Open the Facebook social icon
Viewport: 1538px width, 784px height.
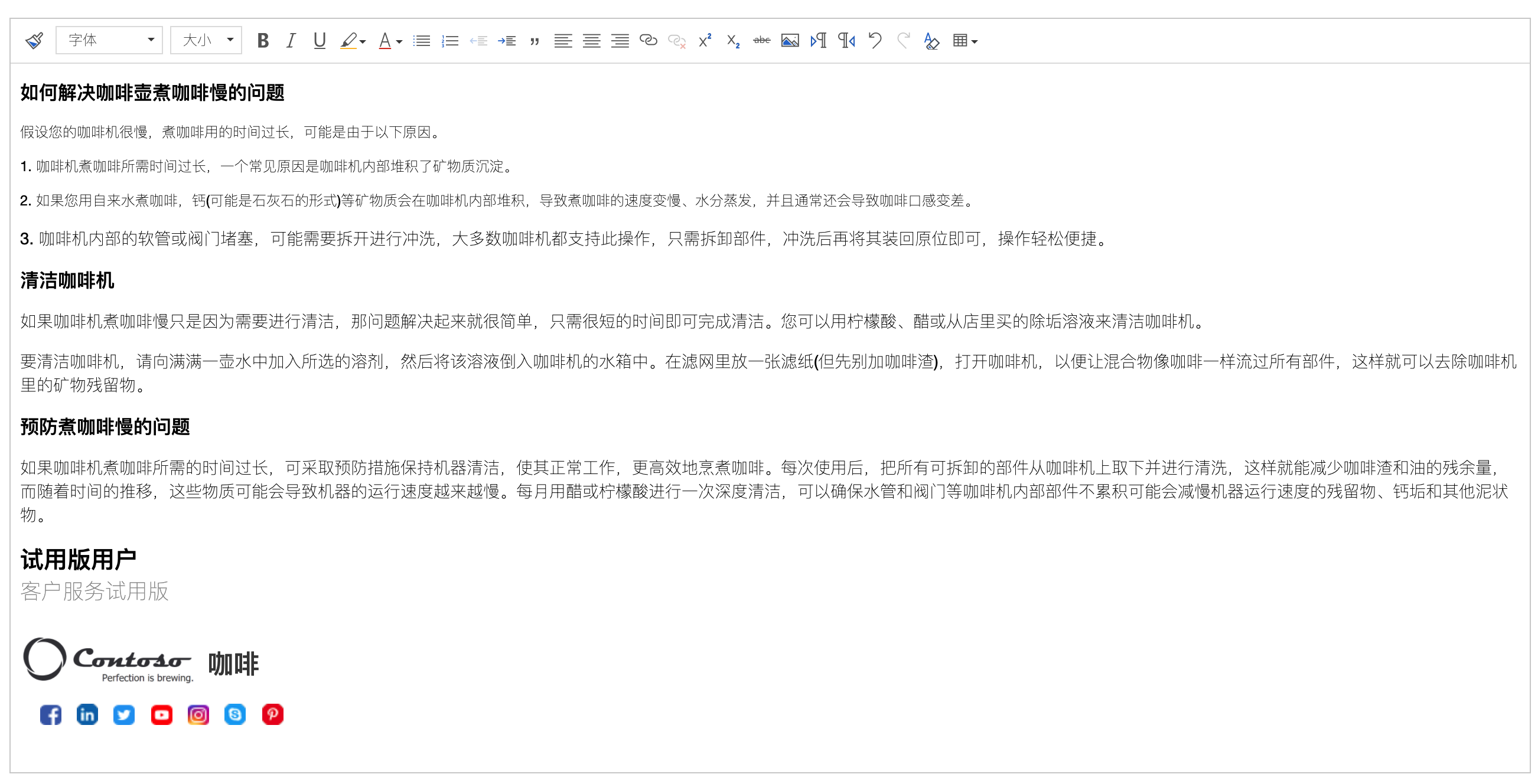coord(51,714)
